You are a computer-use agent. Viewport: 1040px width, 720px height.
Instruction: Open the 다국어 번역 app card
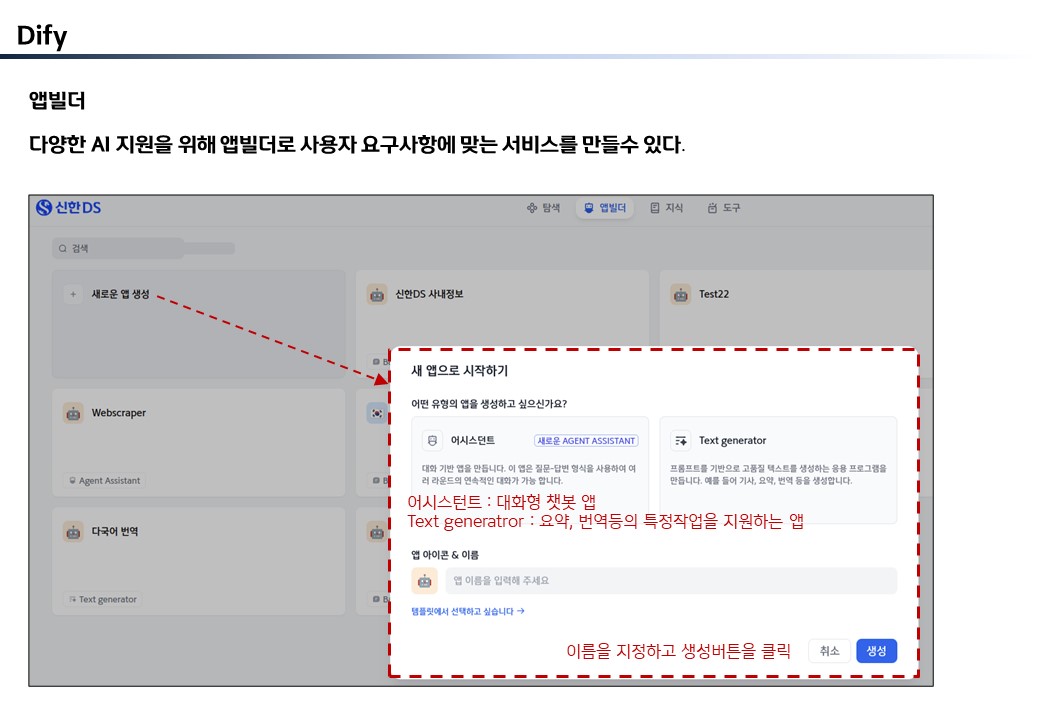[x=199, y=562]
